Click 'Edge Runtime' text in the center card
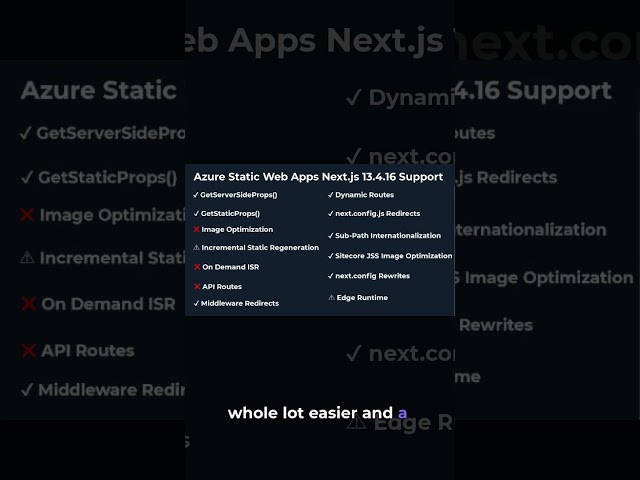Image resolution: width=640 pixels, height=480 pixels. click(362, 298)
